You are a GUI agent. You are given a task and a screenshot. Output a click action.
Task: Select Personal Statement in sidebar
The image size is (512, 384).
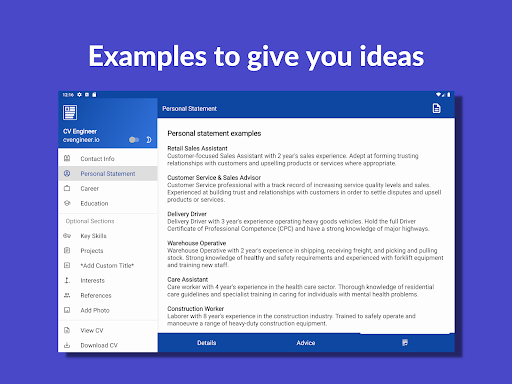click(x=108, y=174)
